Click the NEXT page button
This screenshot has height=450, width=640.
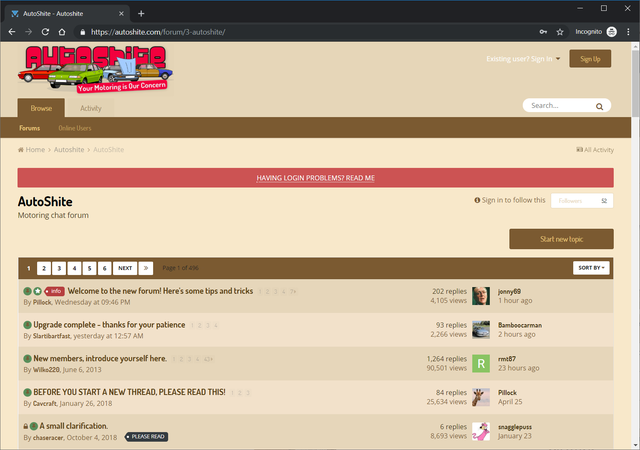(125, 268)
